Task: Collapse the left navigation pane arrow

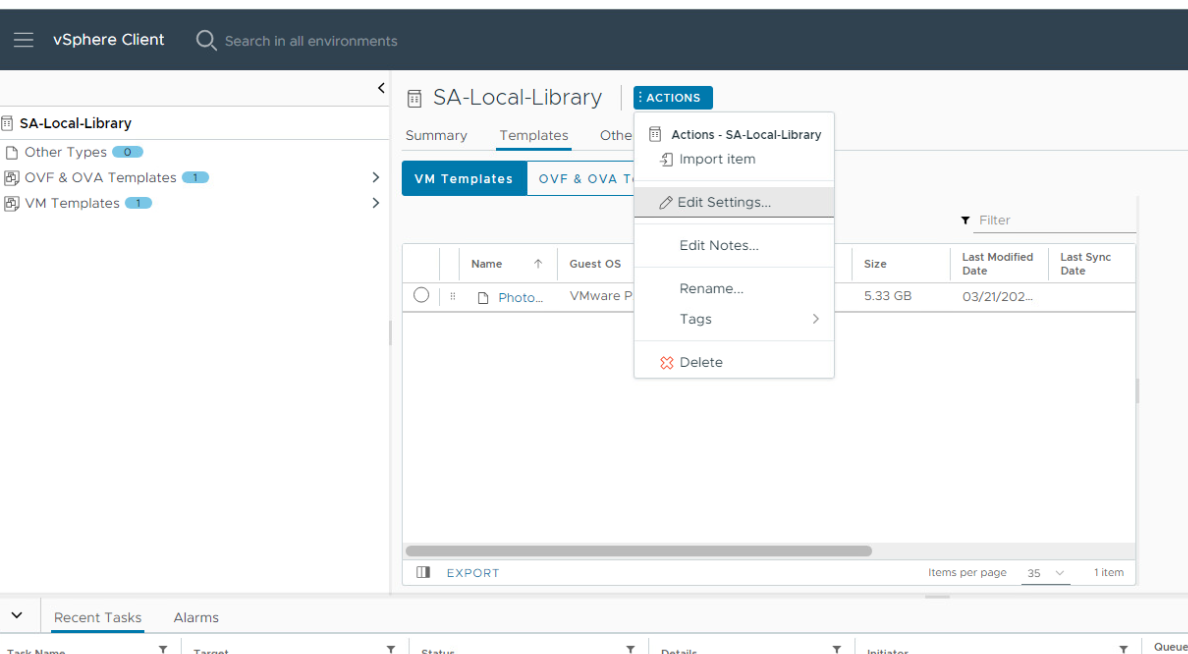Action: (381, 88)
